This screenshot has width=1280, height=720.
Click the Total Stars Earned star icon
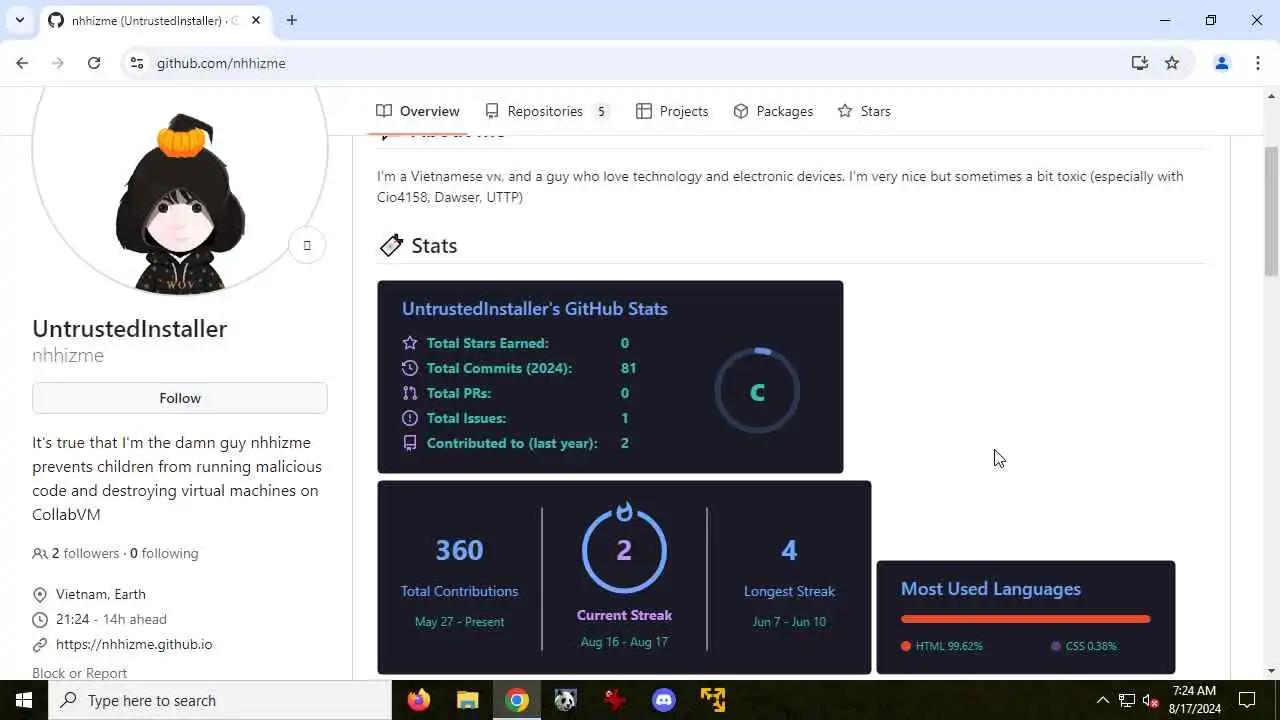(x=409, y=343)
